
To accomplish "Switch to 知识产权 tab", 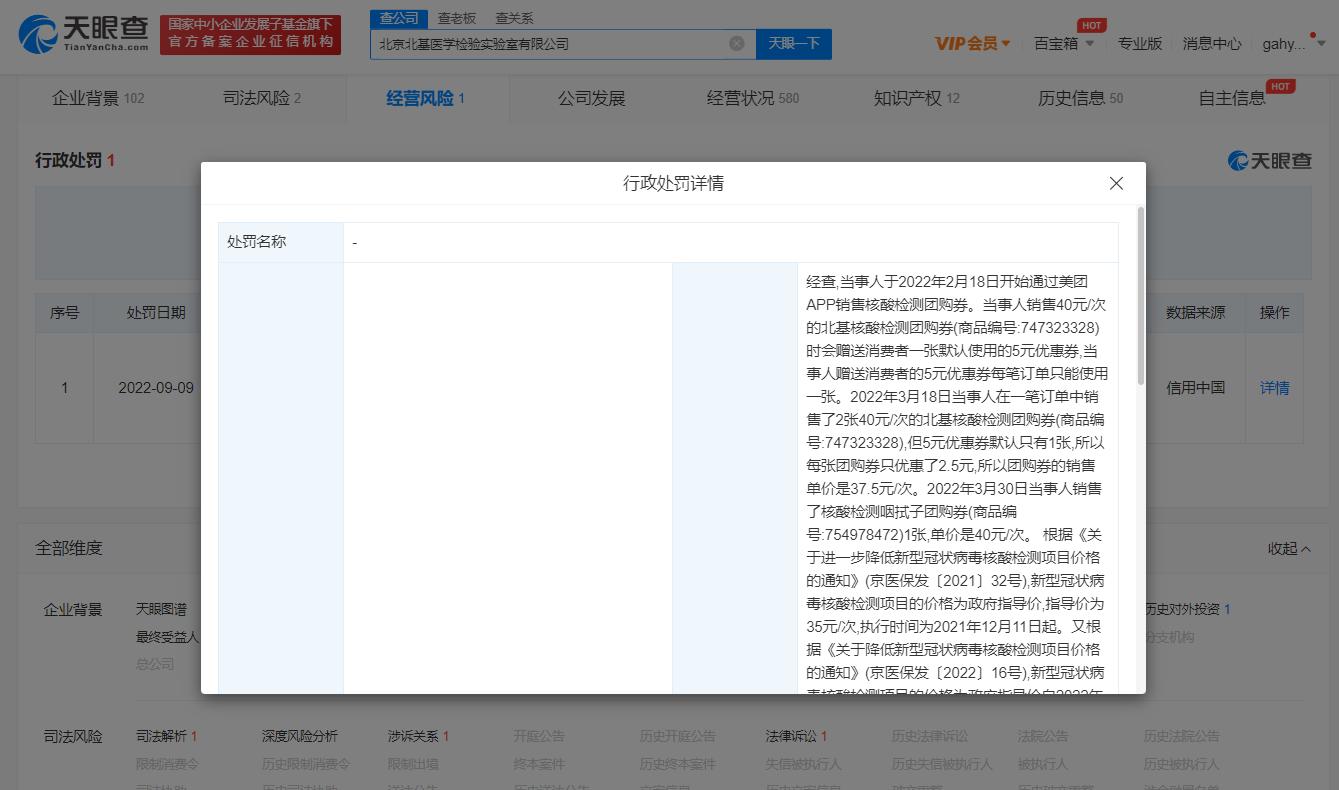I will click(x=917, y=98).
